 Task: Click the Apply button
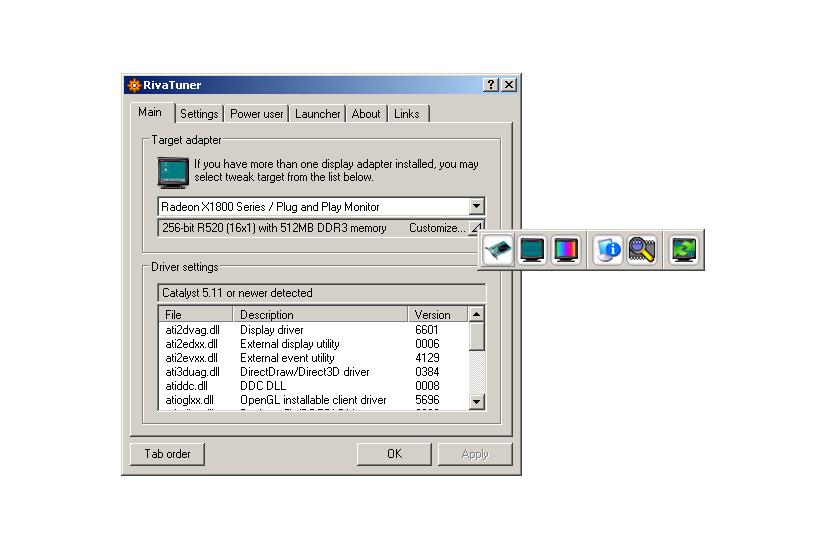pyautogui.click(x=475, y=454)
